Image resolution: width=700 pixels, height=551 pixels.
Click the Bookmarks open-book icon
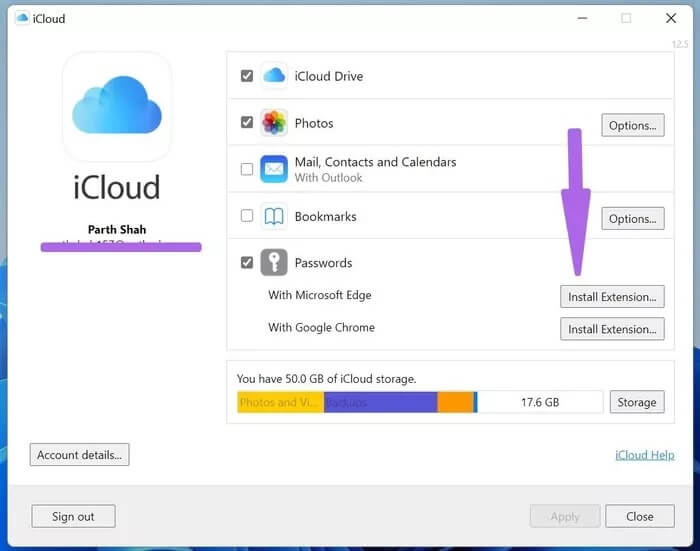click(274, 216)
